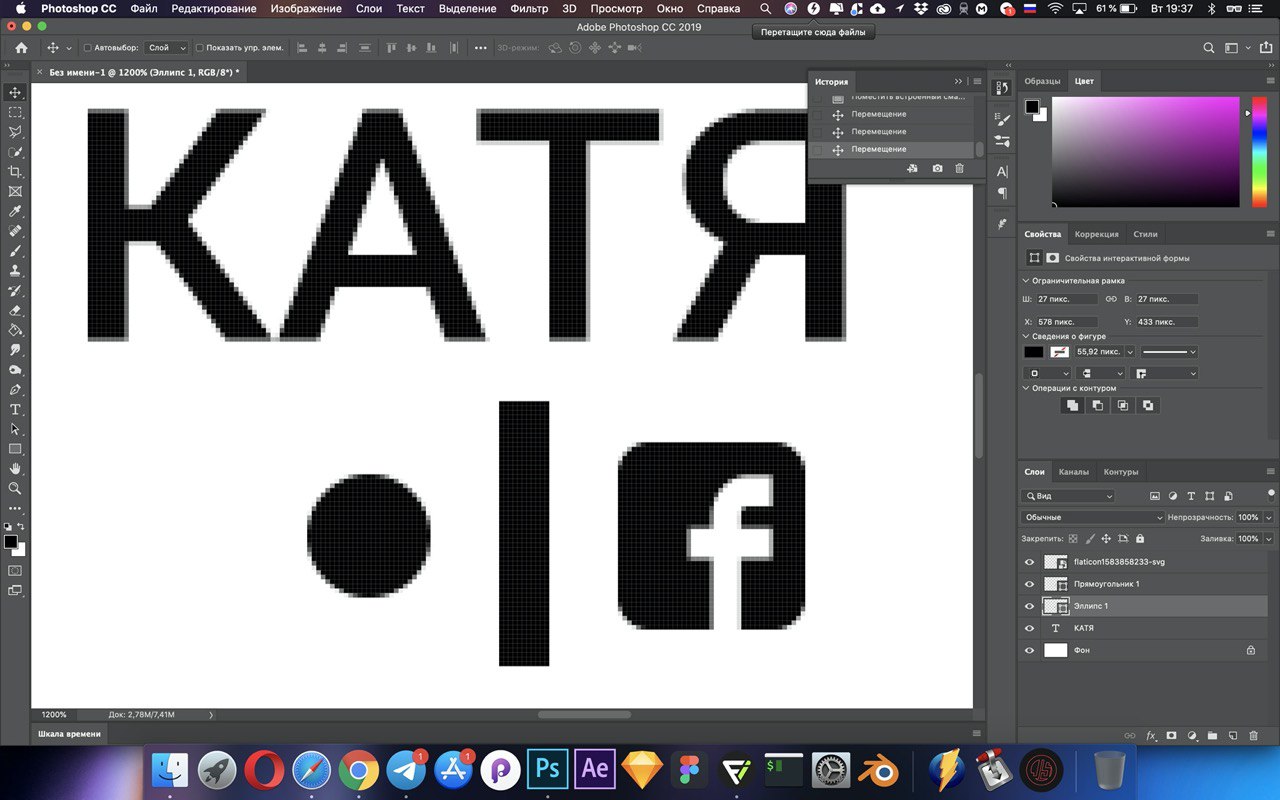Viewport: 1280px width, 800px height.
Task: Delete the current history state
Action: point(959,169)
